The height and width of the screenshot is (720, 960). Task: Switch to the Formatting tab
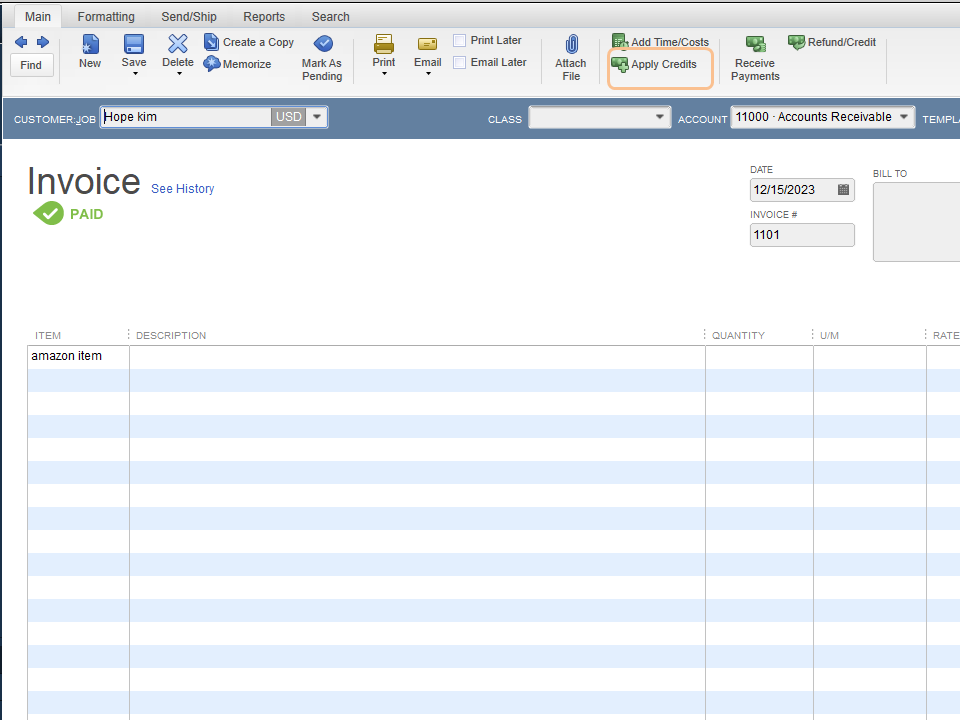click(106, 17)
